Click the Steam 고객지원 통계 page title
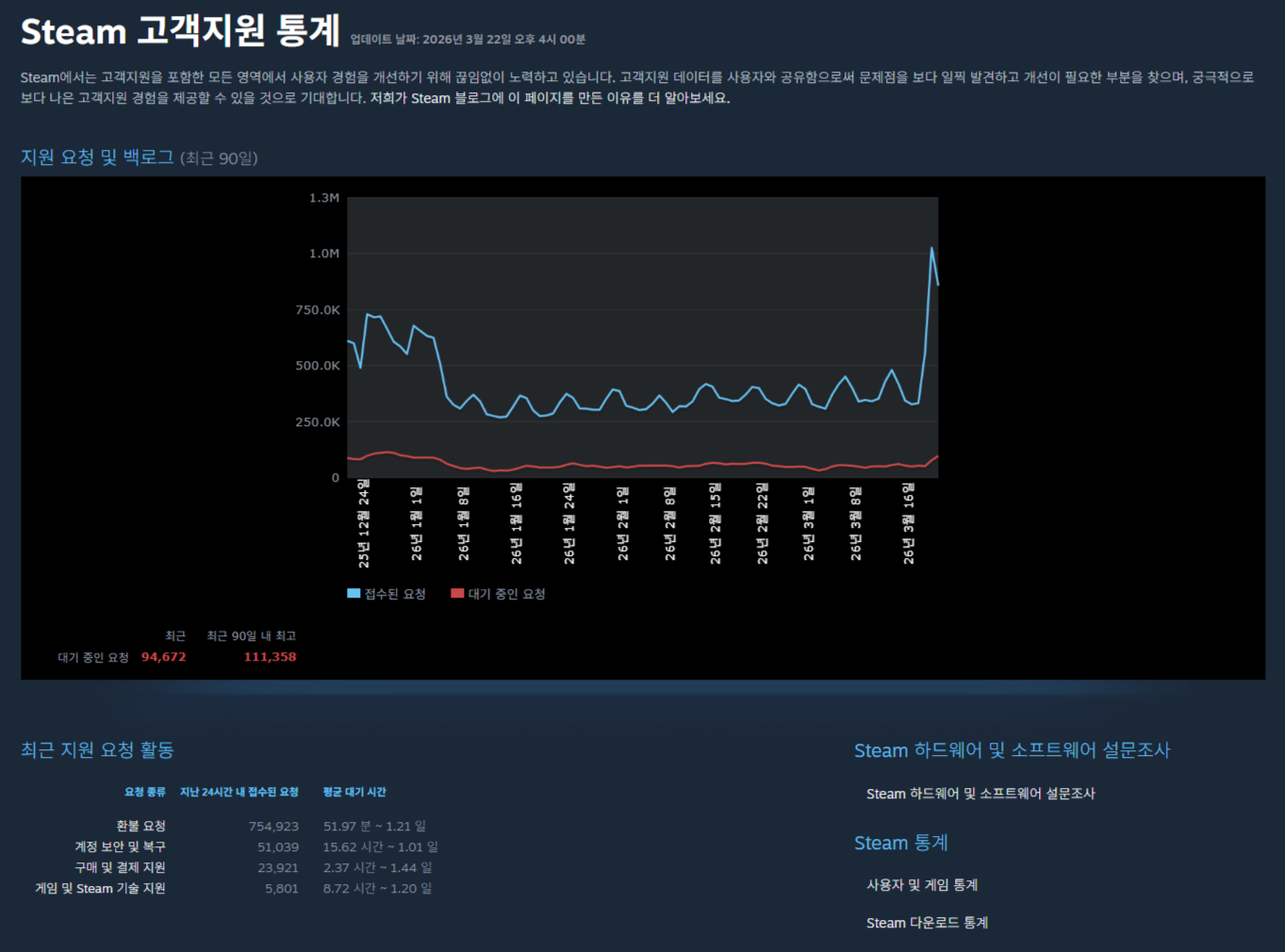 point(180,31)
